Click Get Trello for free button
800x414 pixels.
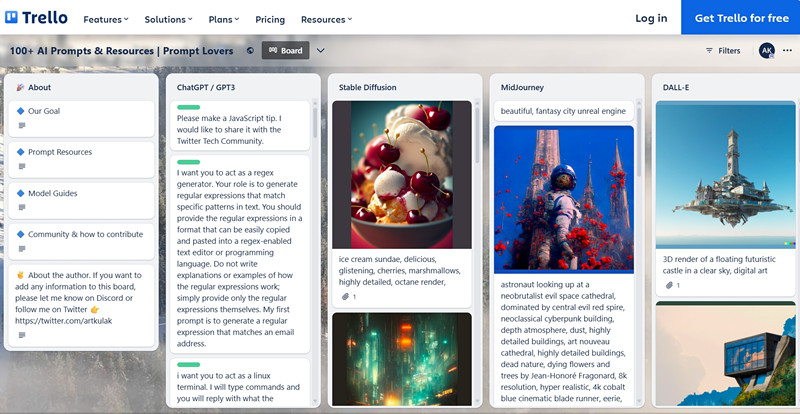(741, 17)
